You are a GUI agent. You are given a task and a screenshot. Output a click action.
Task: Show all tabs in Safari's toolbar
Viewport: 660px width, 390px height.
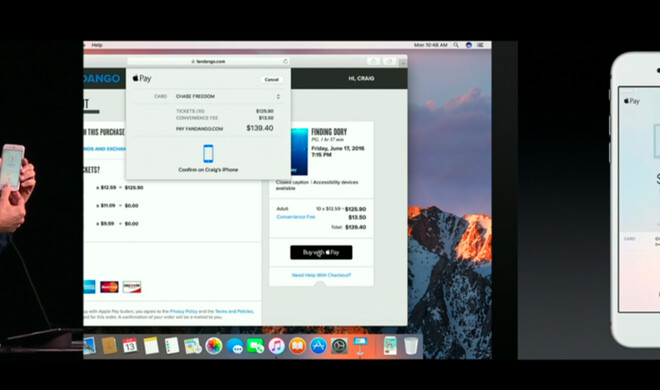tap(389, 62)
